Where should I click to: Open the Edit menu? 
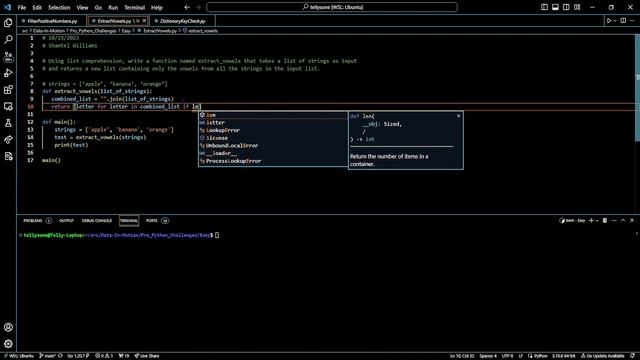[x=37, y=7]
